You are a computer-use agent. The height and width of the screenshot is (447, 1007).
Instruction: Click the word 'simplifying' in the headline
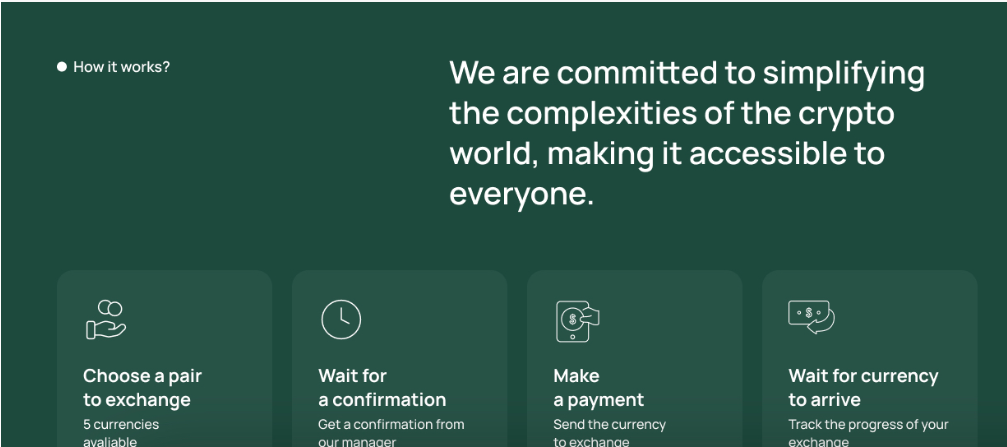(x=843, y=74)
